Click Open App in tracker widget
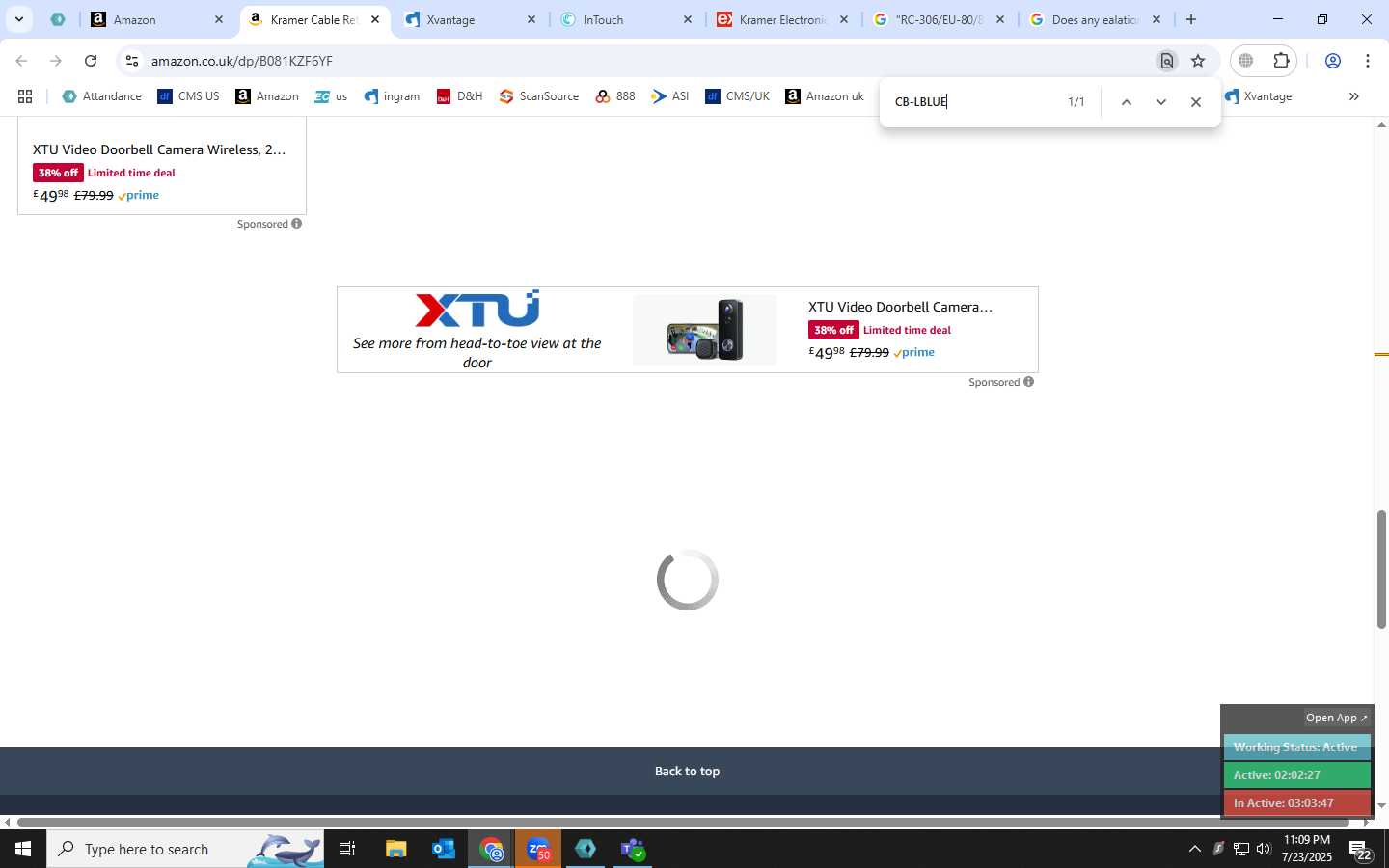The image size is (1389, 868). click(1337, 718)
